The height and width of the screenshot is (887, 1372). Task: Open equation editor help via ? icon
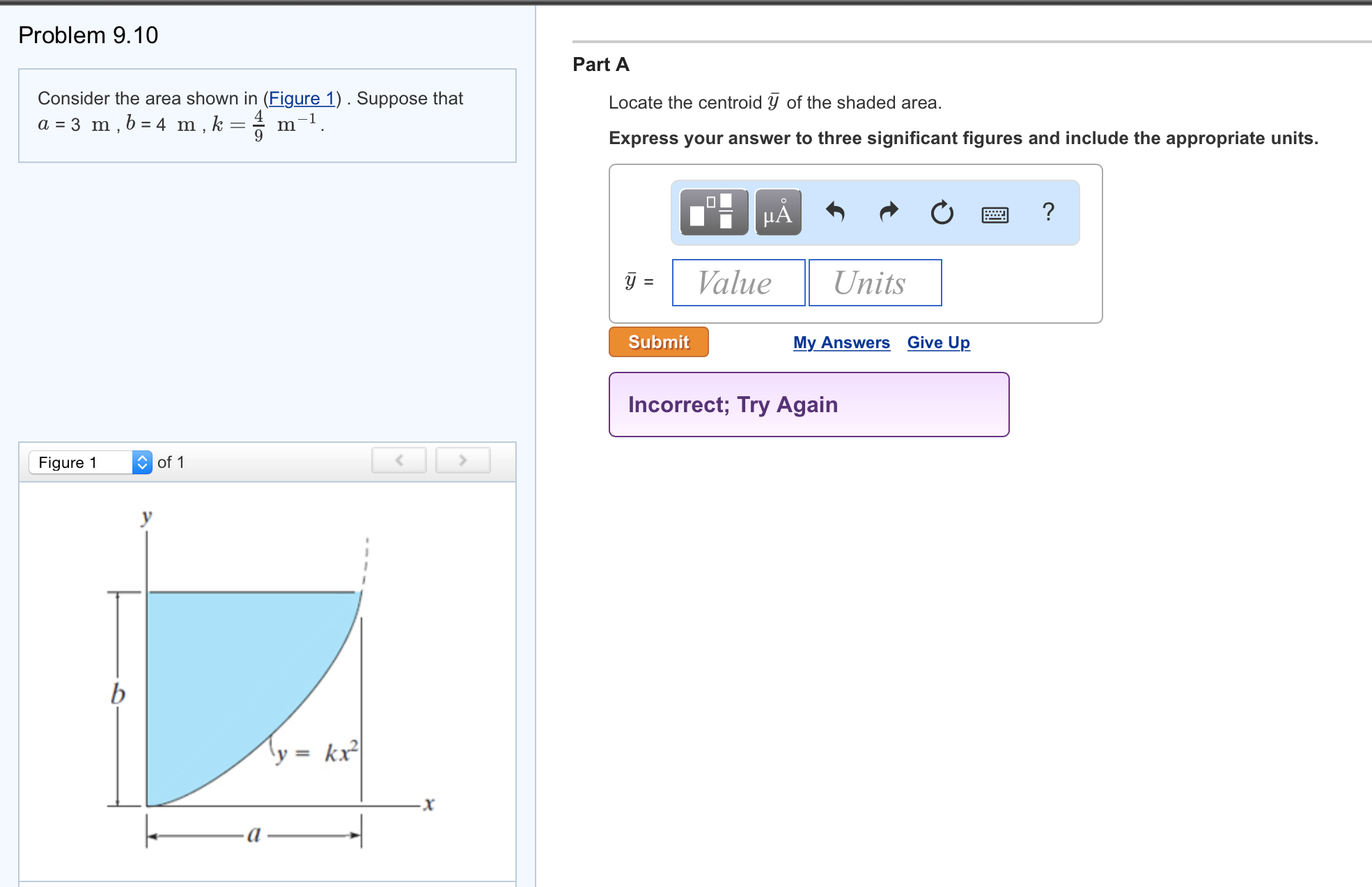coord(1047,213)
